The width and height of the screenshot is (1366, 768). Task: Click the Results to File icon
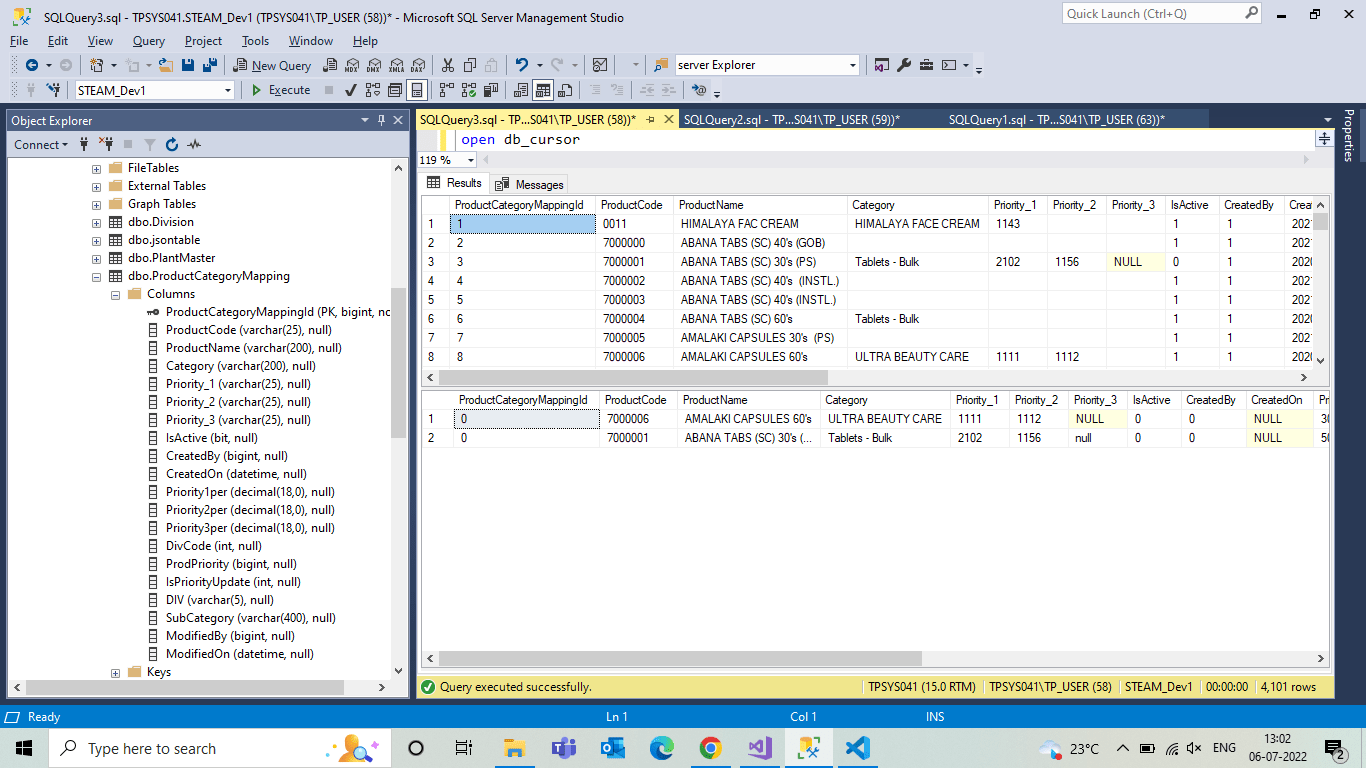tap(565, 90)
